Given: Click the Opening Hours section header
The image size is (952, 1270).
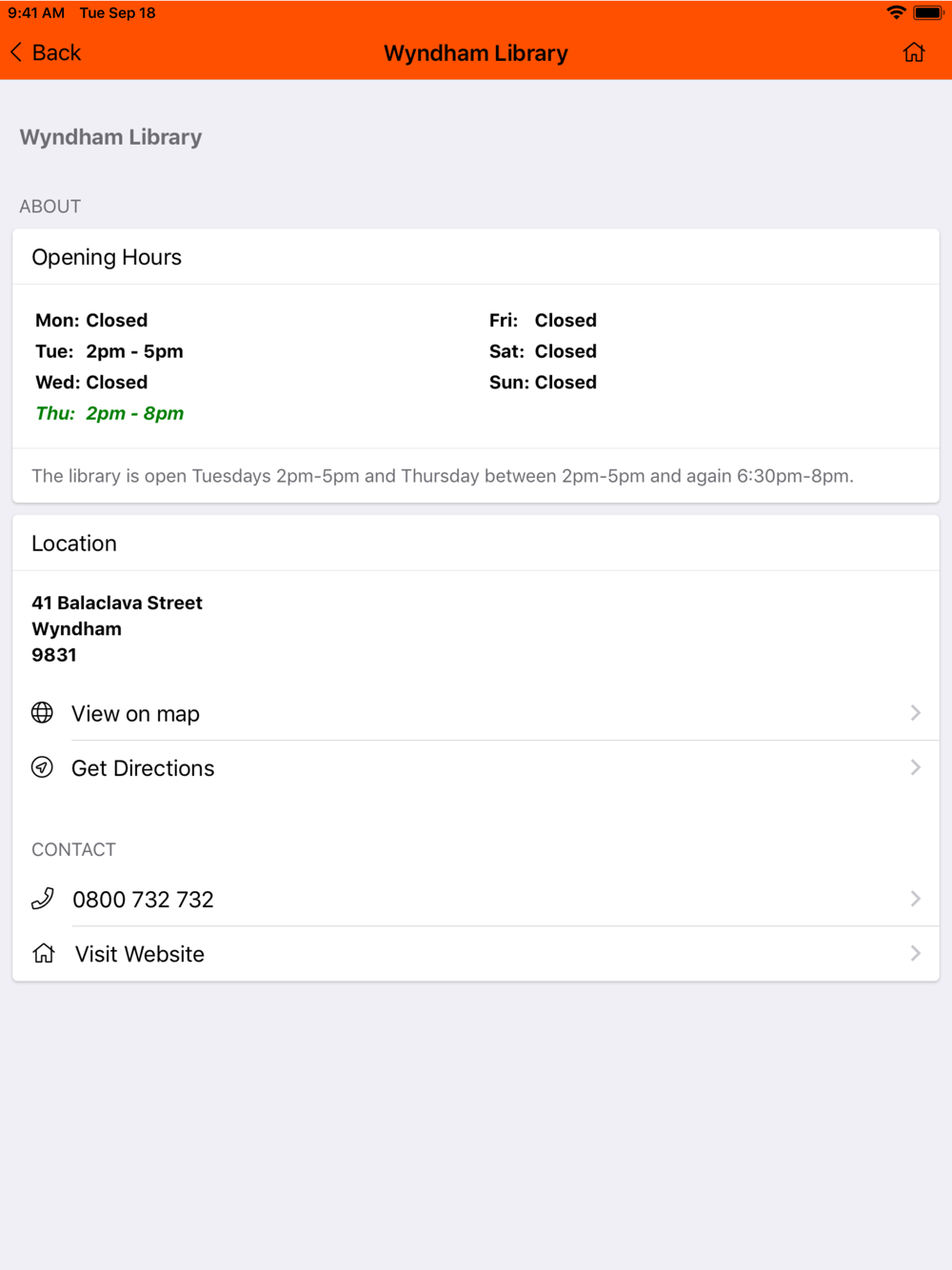Looking at the screenshot, I should click(107, 257).
